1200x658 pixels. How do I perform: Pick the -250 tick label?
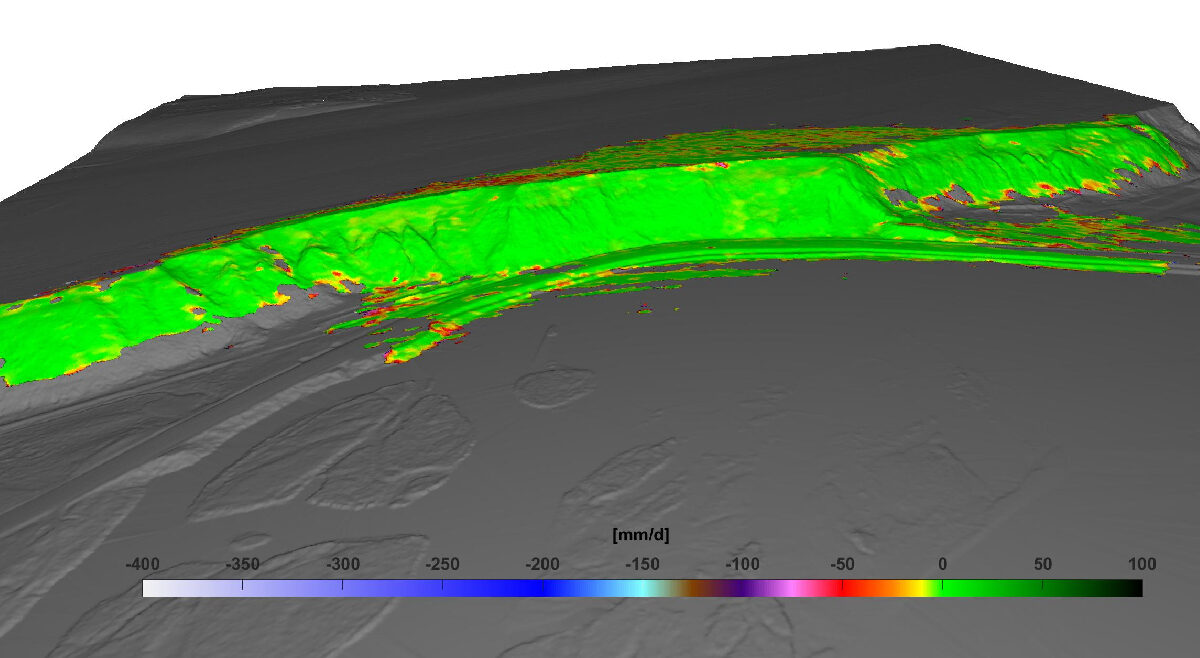click(x=442, y=564)
